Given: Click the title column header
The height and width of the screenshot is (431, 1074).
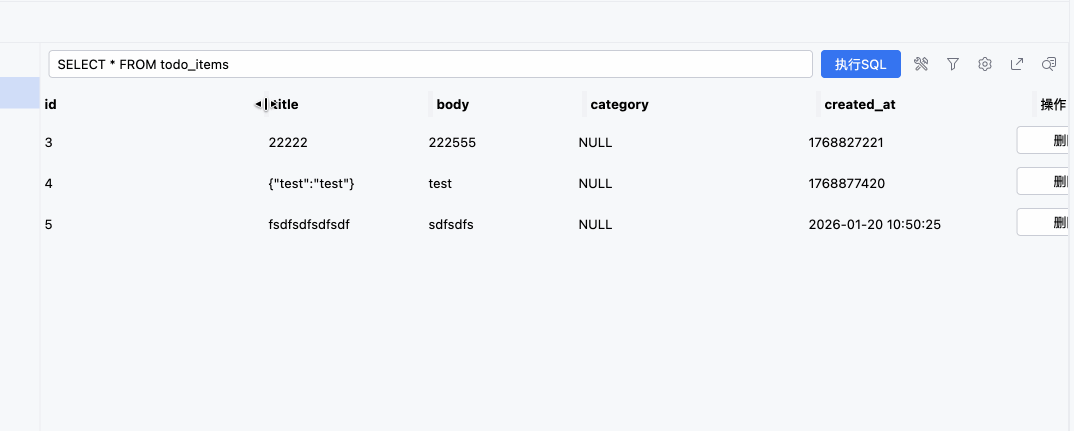Looking at the screenshot, I should coord(288,104).
